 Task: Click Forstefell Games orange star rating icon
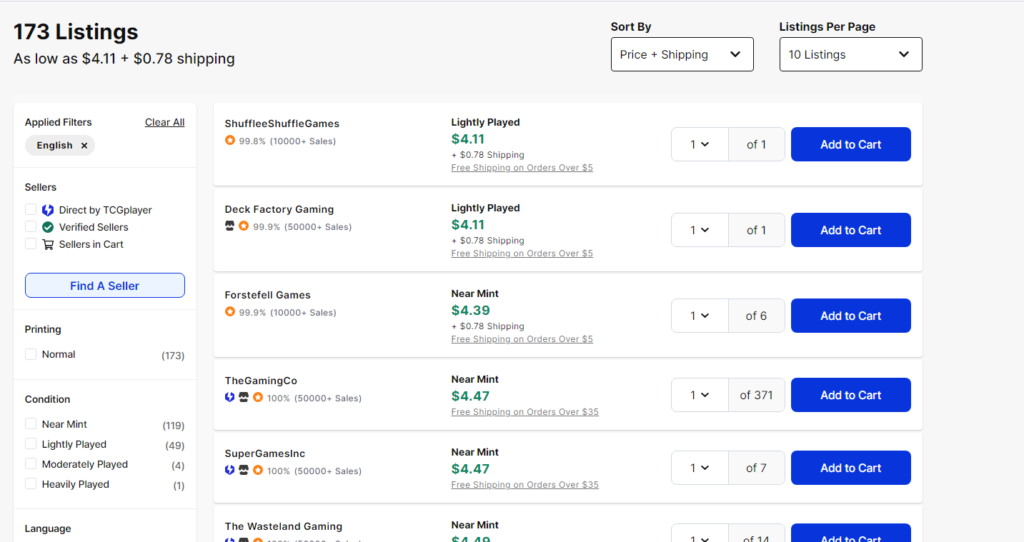230,311
